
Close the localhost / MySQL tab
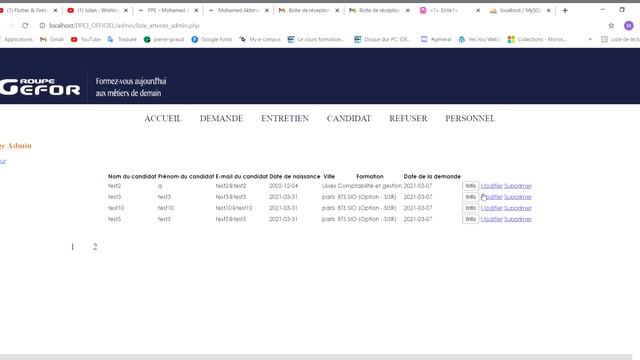(549, 10)
